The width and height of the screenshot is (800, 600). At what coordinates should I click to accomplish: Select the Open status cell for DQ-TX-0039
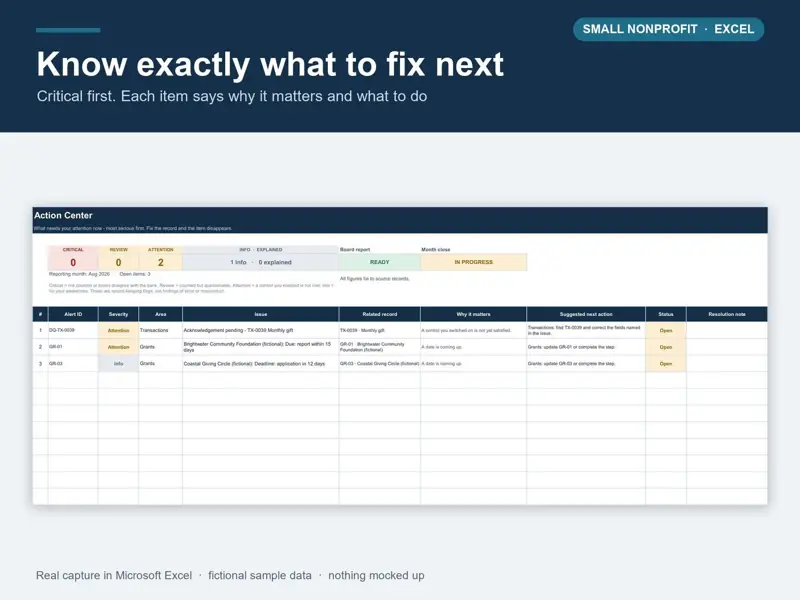click(666, 330)
